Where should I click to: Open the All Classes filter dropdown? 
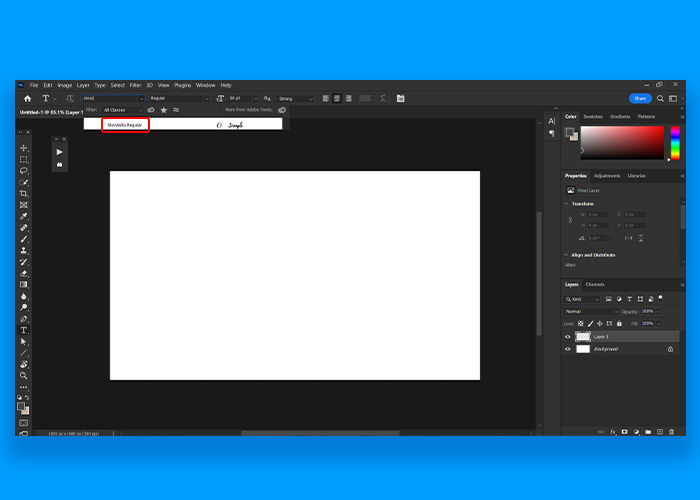point(122,110)
